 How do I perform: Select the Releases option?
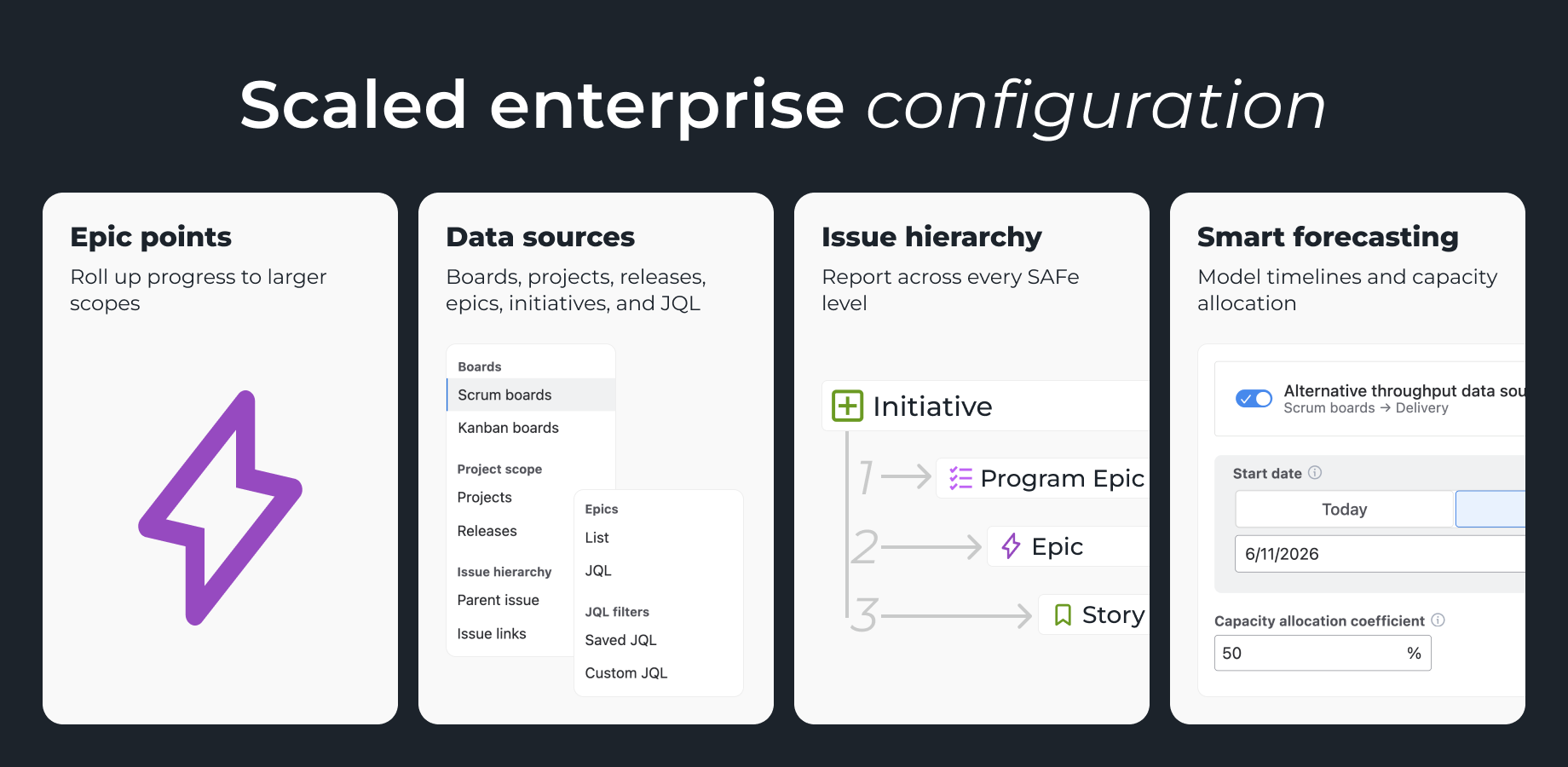[x=486, y=530]
